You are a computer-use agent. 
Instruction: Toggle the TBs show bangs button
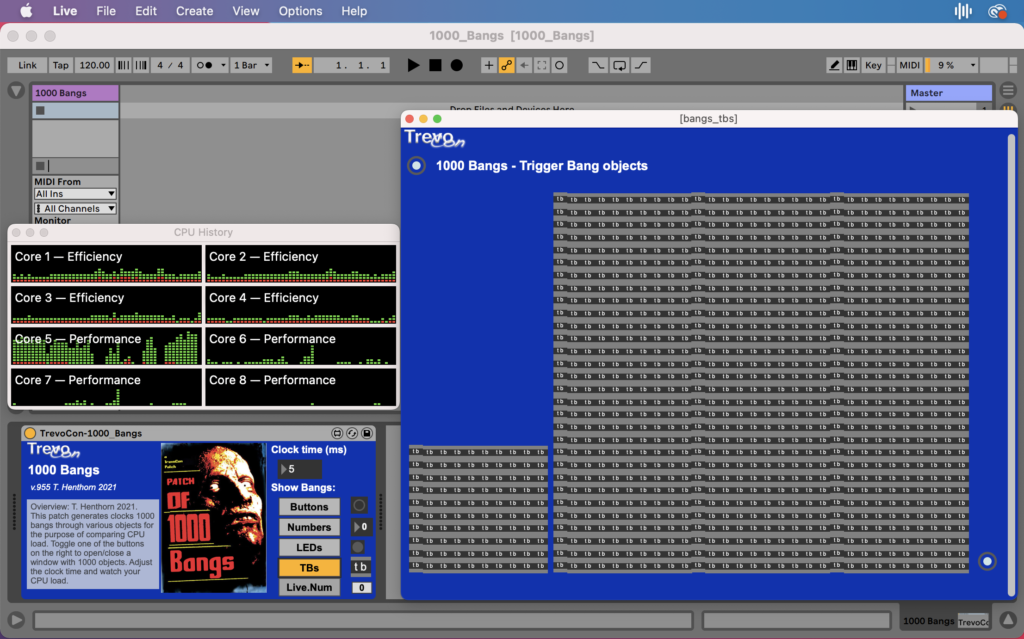coord(309,567)
